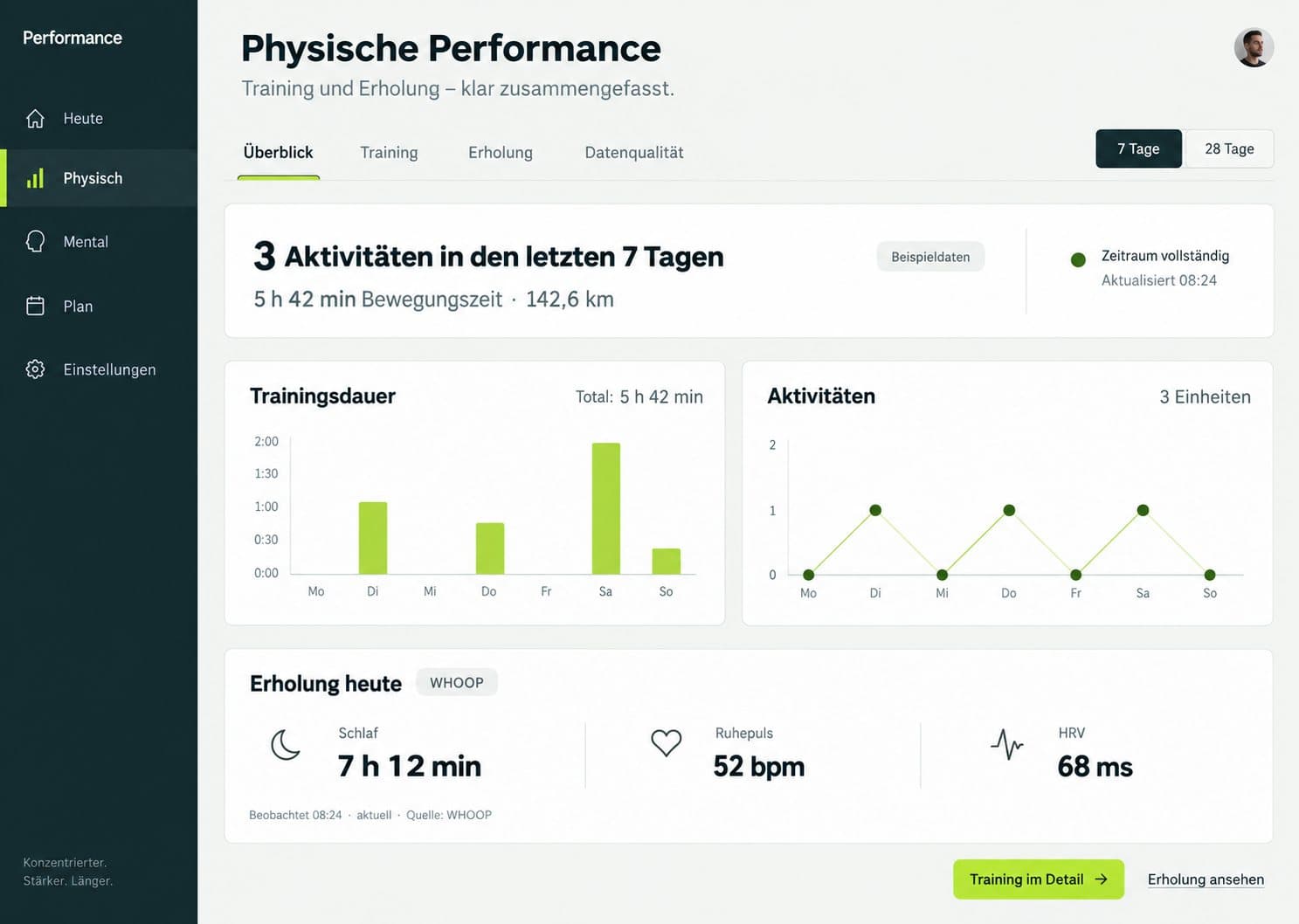
Task: Click the green Zeitraum vollständig status dot
Action: pos(1078,259)
